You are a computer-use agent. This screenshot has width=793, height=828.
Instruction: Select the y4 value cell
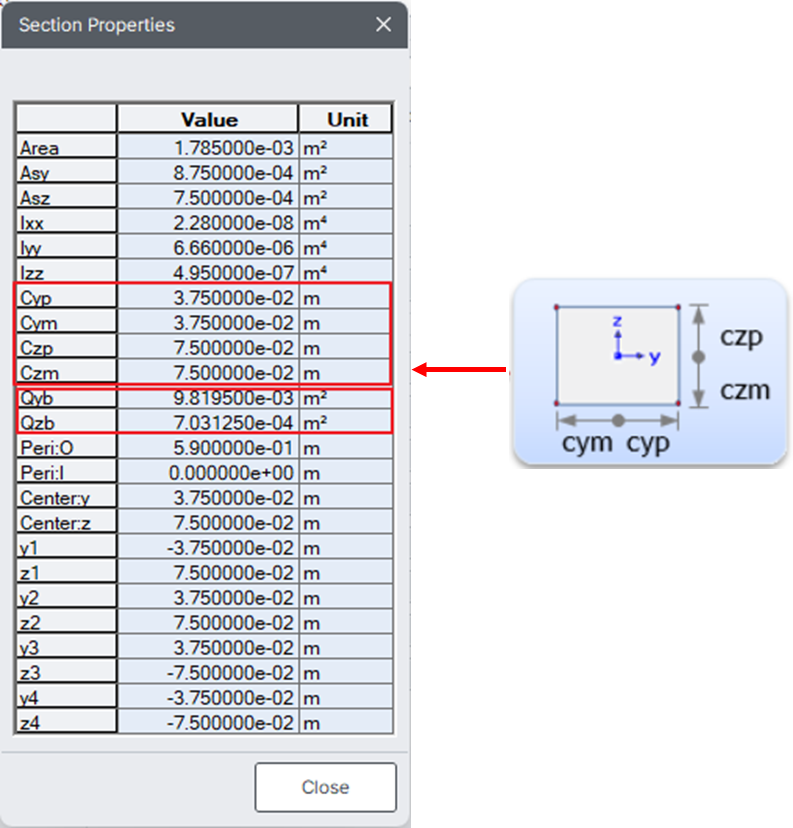tap(208, 698)
